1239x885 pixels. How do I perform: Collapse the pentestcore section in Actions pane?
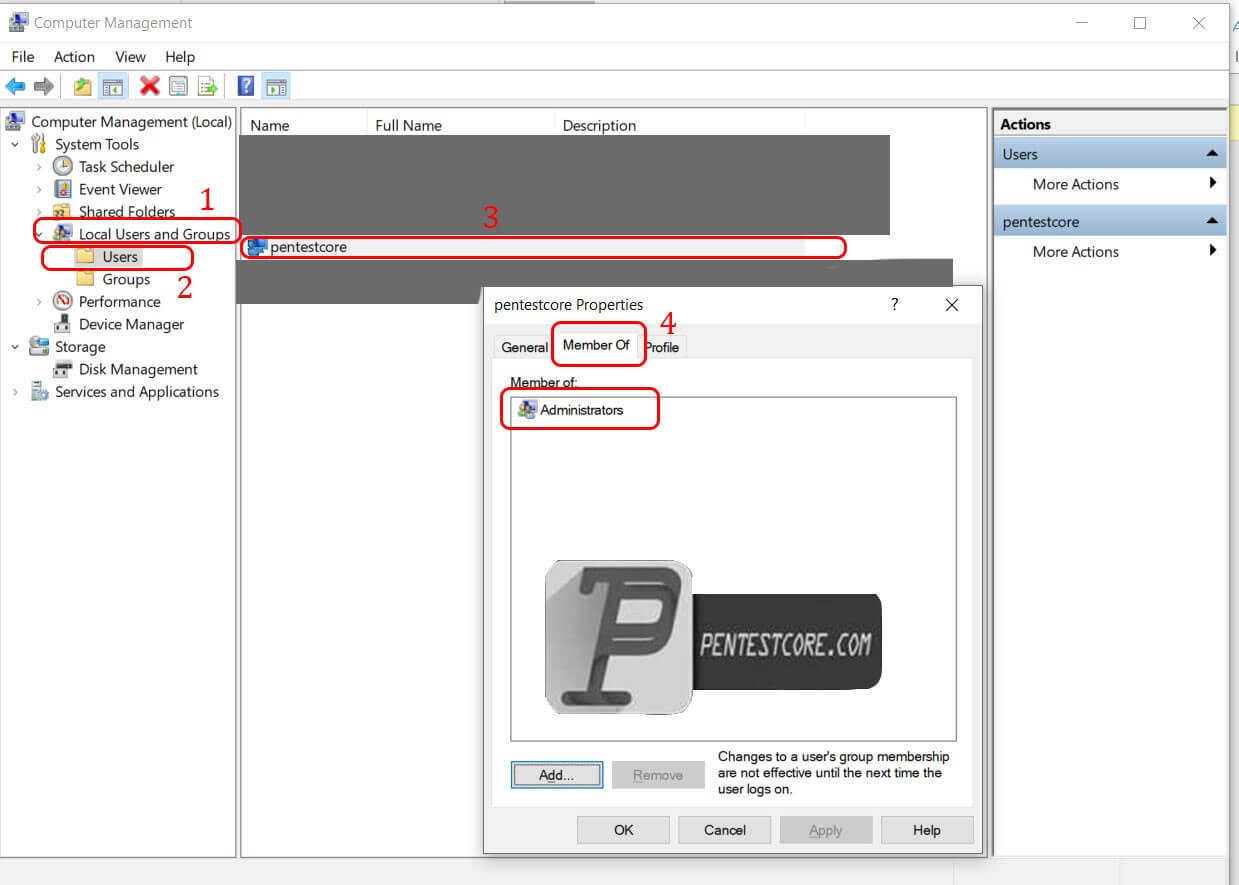(1212, 221)
